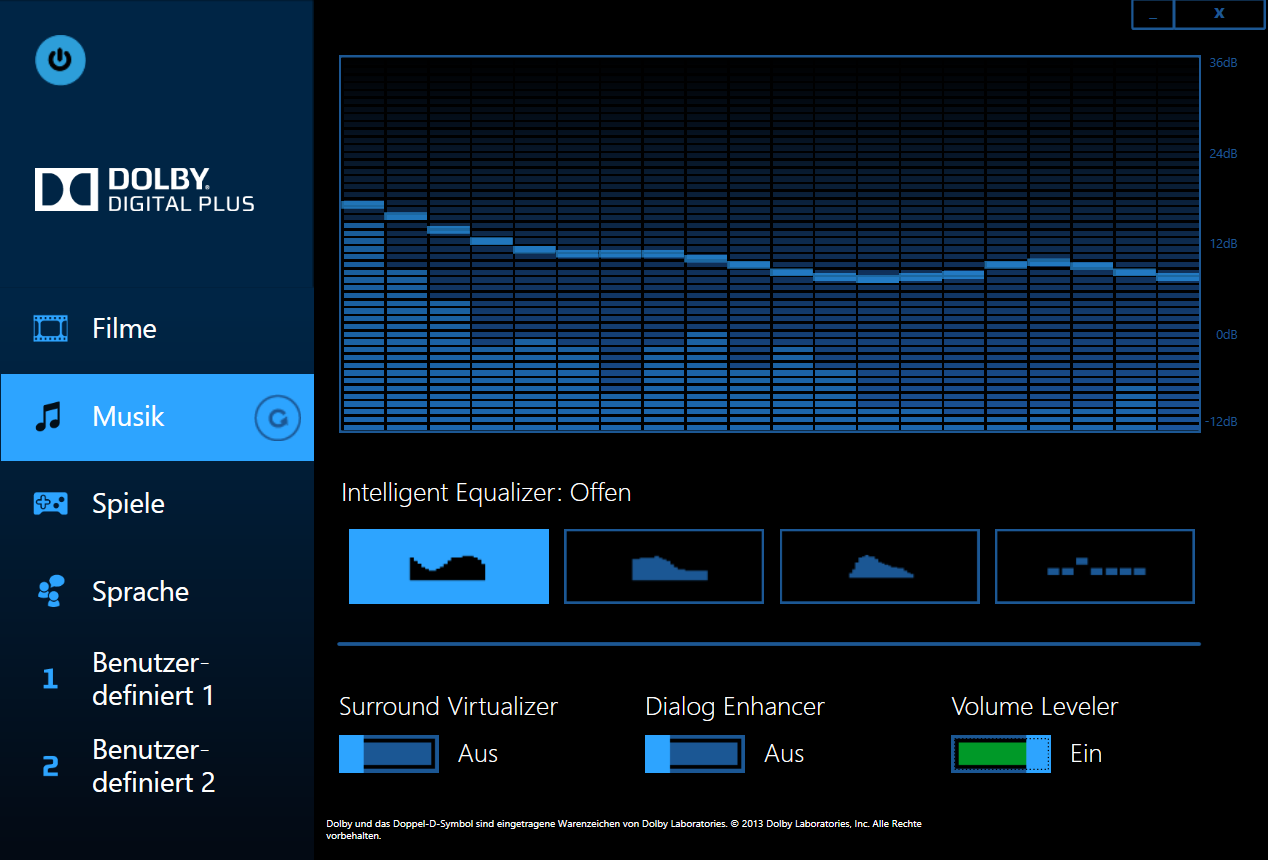Click the -12dB scale label
The image size is (1268, 860).
click(x=1221, y=422)
